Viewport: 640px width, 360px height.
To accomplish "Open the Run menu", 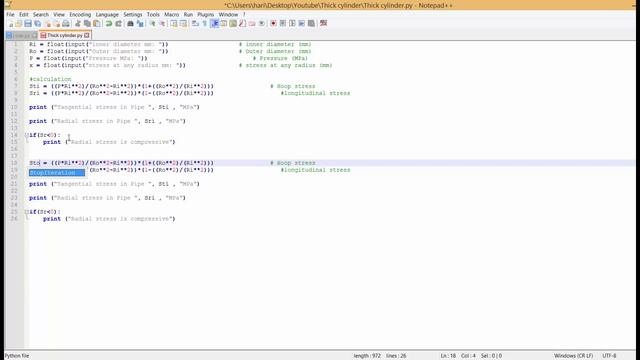I will [x=188, y=15].
